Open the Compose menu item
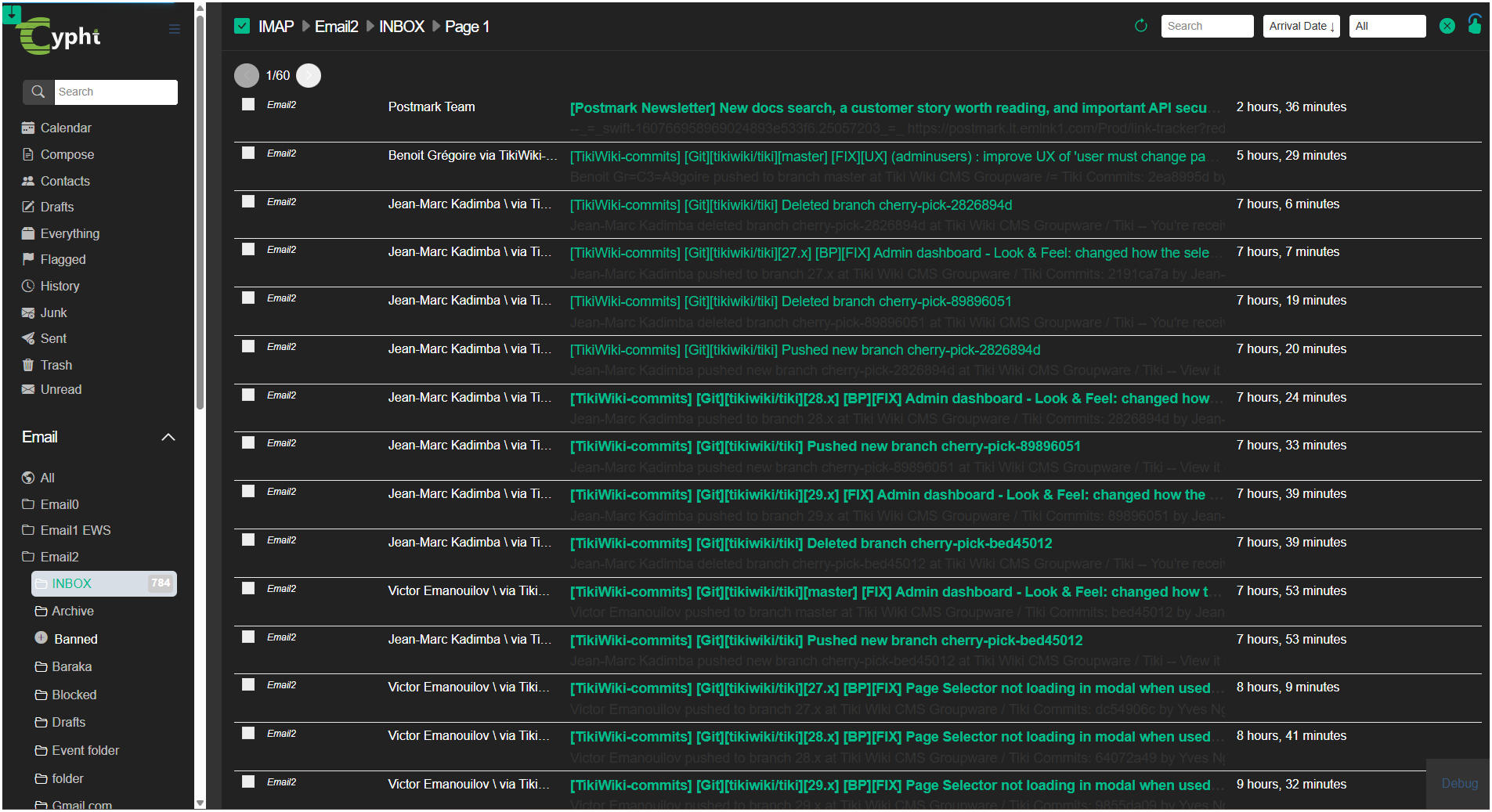Viewport: 1492px width, 812px height. (x=67, y=154)
